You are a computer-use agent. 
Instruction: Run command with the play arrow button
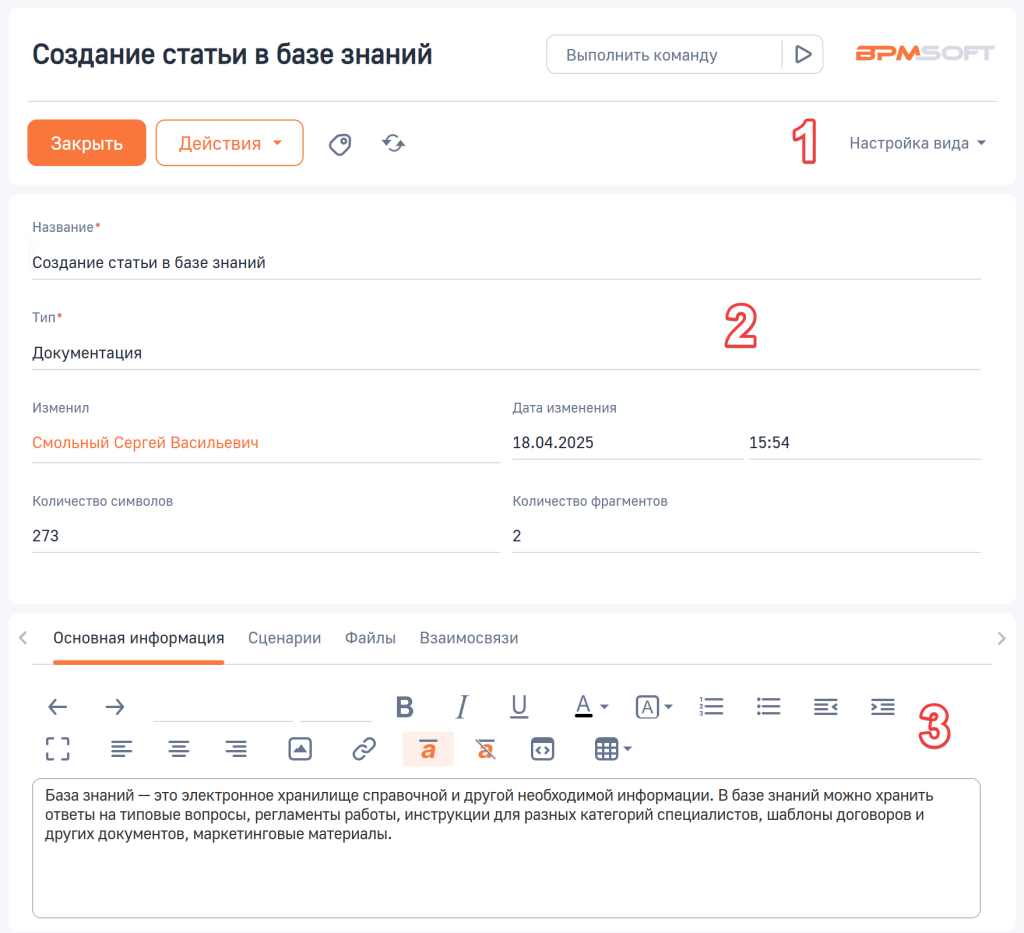pyautogui.click(x=803, y=54)
